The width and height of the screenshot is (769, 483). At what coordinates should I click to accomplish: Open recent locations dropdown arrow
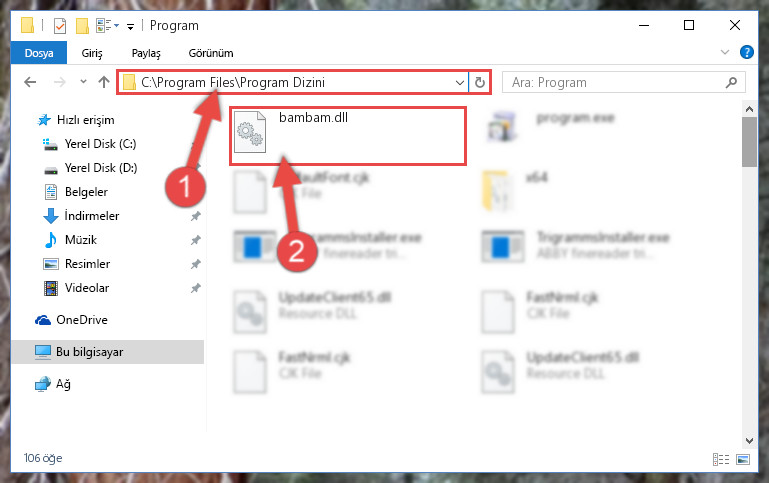point(83,82)
